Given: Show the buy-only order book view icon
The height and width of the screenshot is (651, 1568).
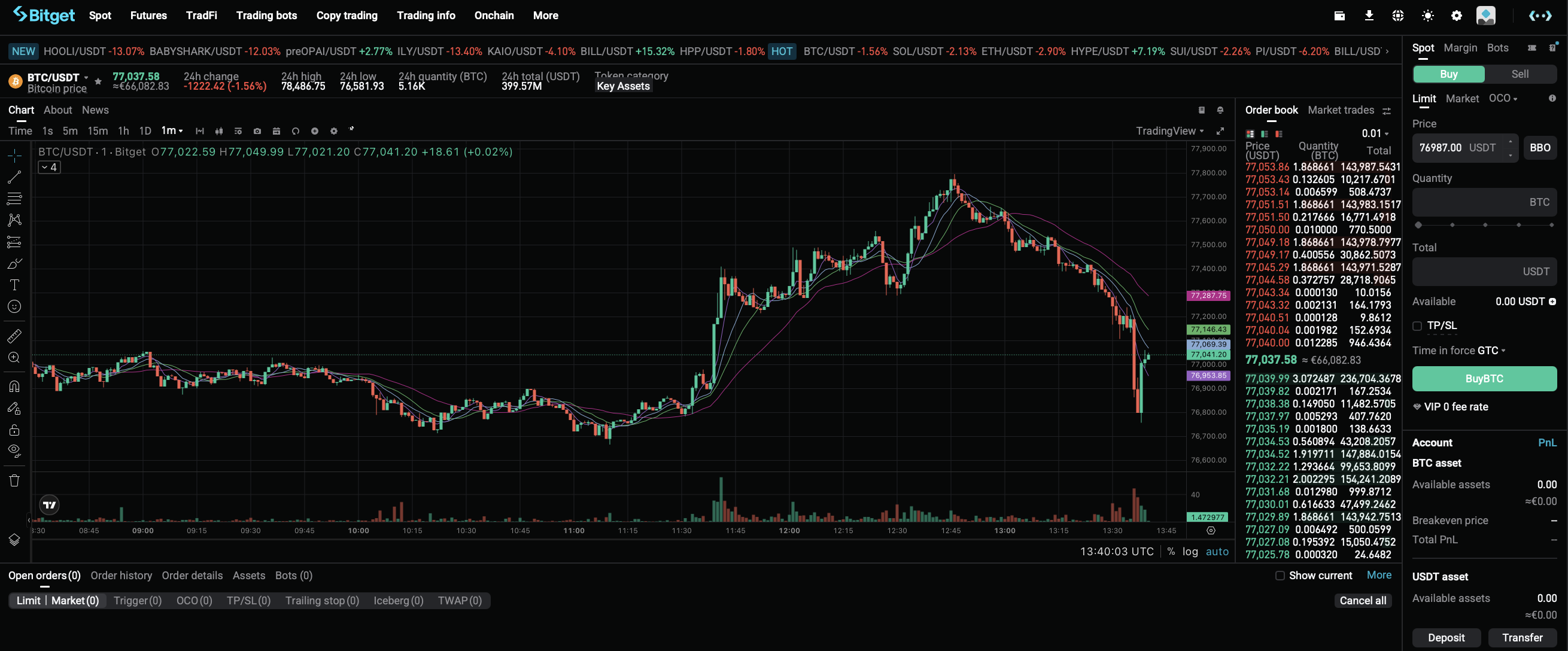Looking at the screenshot, I should pos(1264,134).
